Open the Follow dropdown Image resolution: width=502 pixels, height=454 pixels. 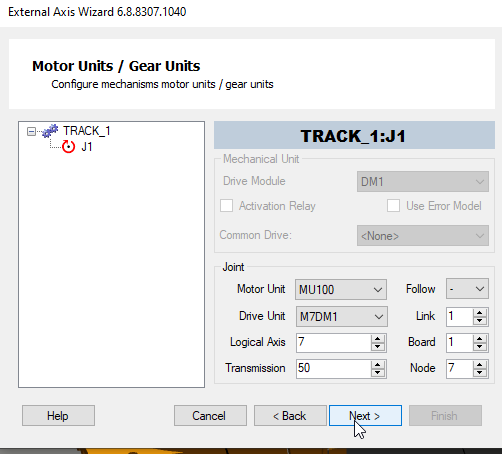click(467, 289)
